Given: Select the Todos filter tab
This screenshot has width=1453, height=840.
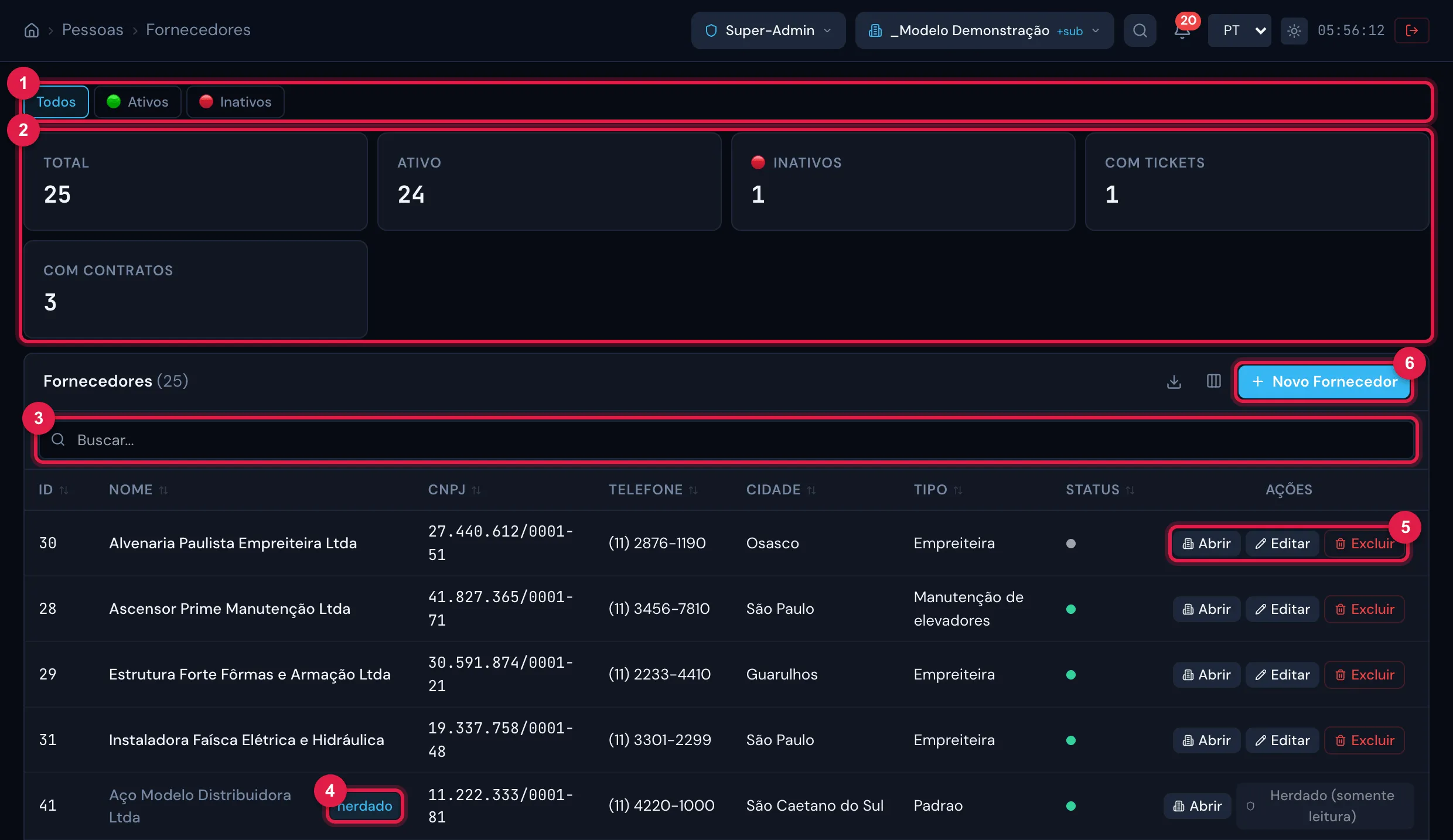Looking at the screenshot, I should pyautogui.click(x=56, y=102).
